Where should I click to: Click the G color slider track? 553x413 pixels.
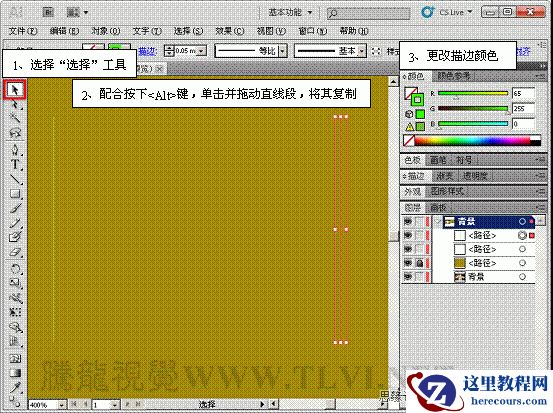click(473, 109)
